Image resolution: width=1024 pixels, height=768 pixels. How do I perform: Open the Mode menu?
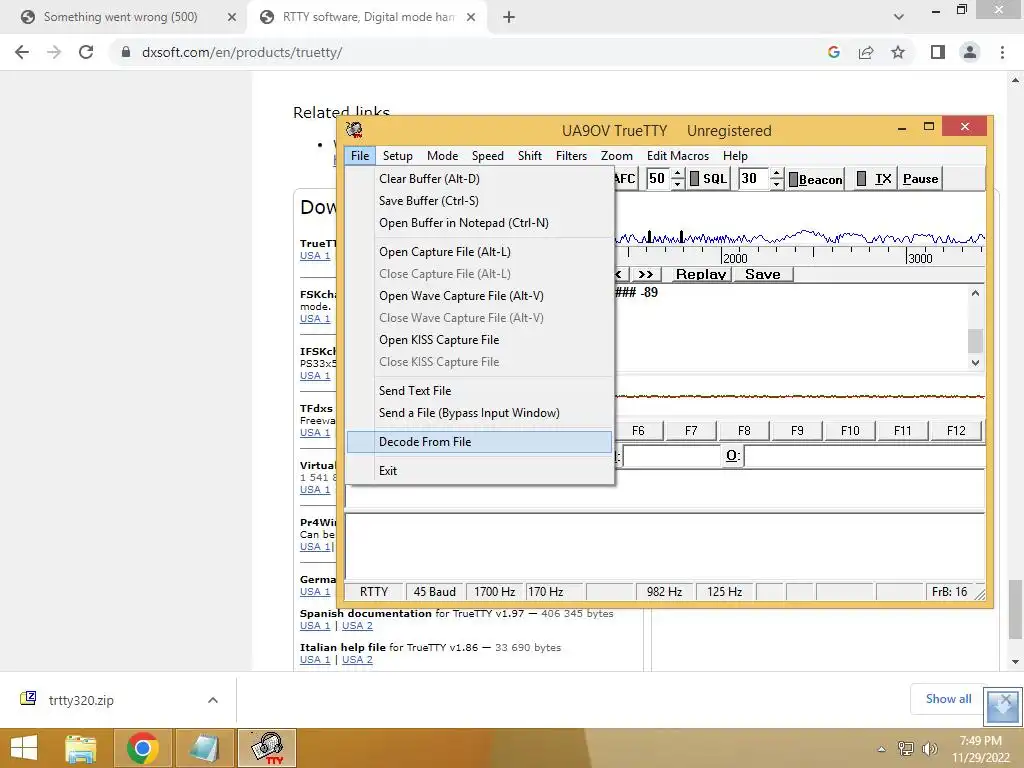point(442,155)
